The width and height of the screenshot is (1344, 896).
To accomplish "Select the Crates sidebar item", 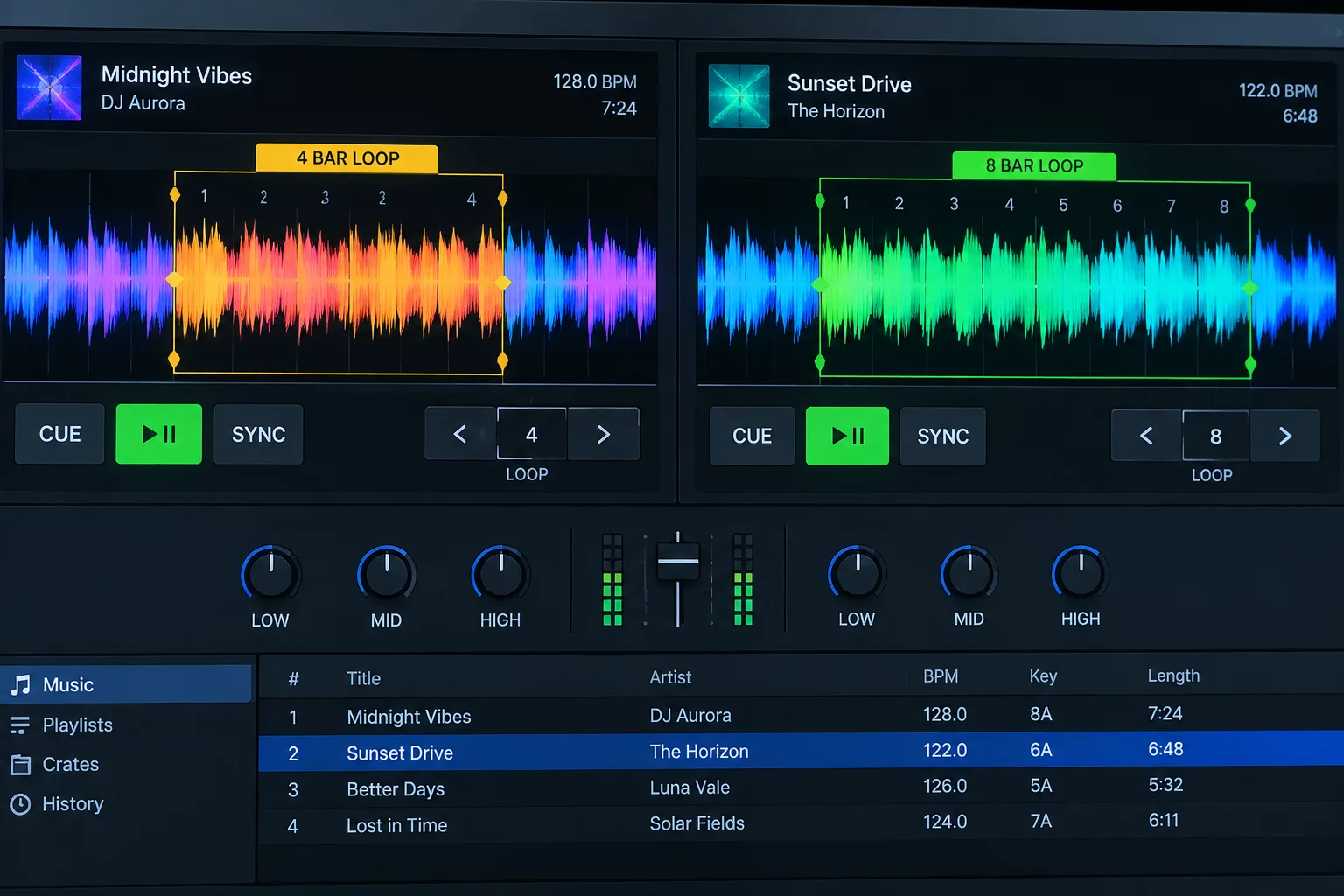I will pyautogui.click(x=127, y=765).
